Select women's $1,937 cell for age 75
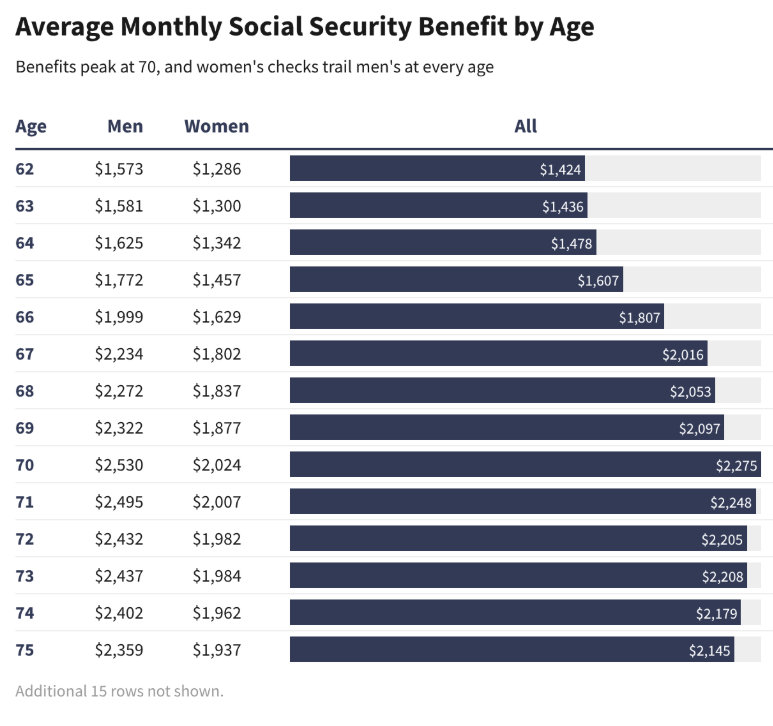This screenshot has height=726, width=773. [217, 650]
